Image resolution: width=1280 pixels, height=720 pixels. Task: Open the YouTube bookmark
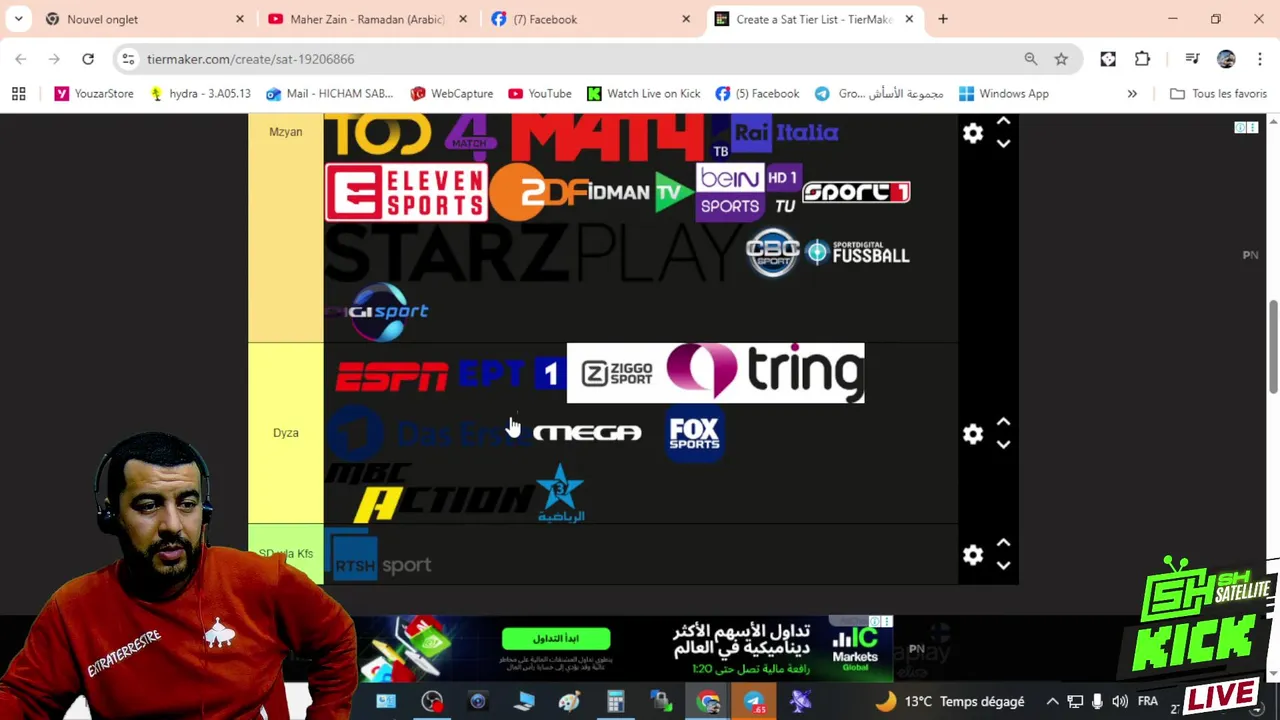(x=540, y=93)
